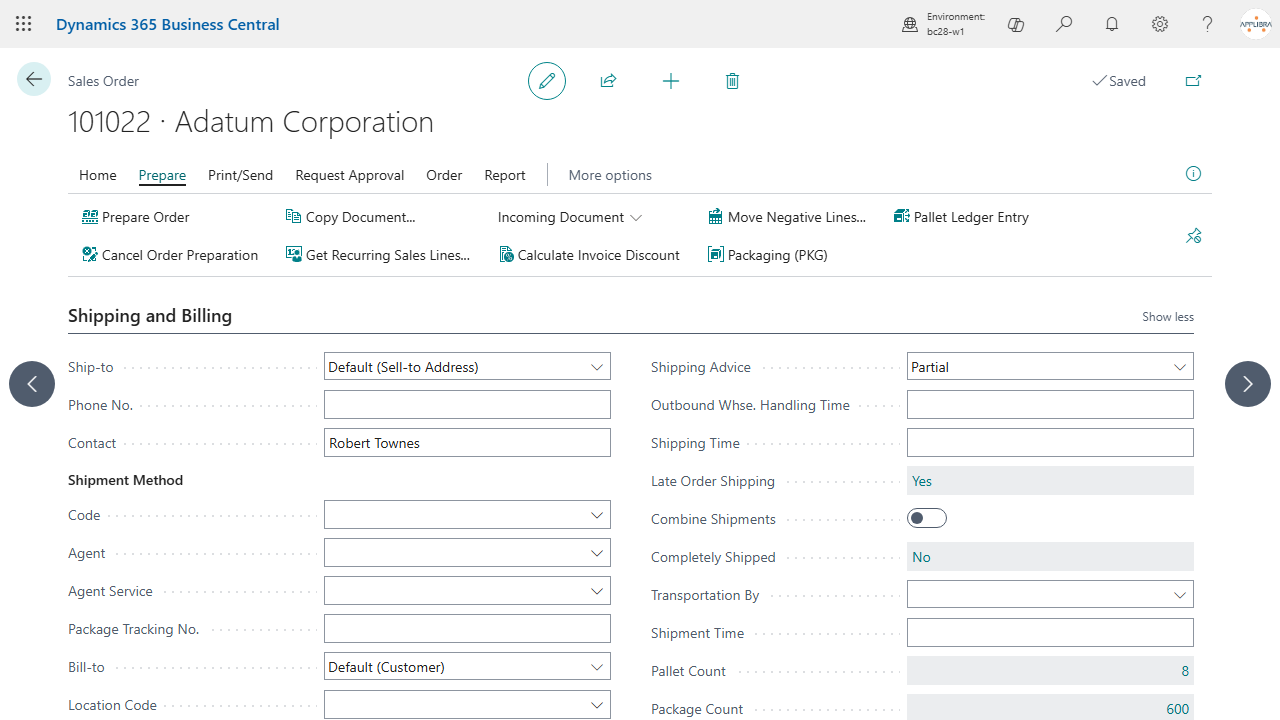
Task: Show notifications via the bell icon
Action: pyautogui.click(x=1112, y=24)
